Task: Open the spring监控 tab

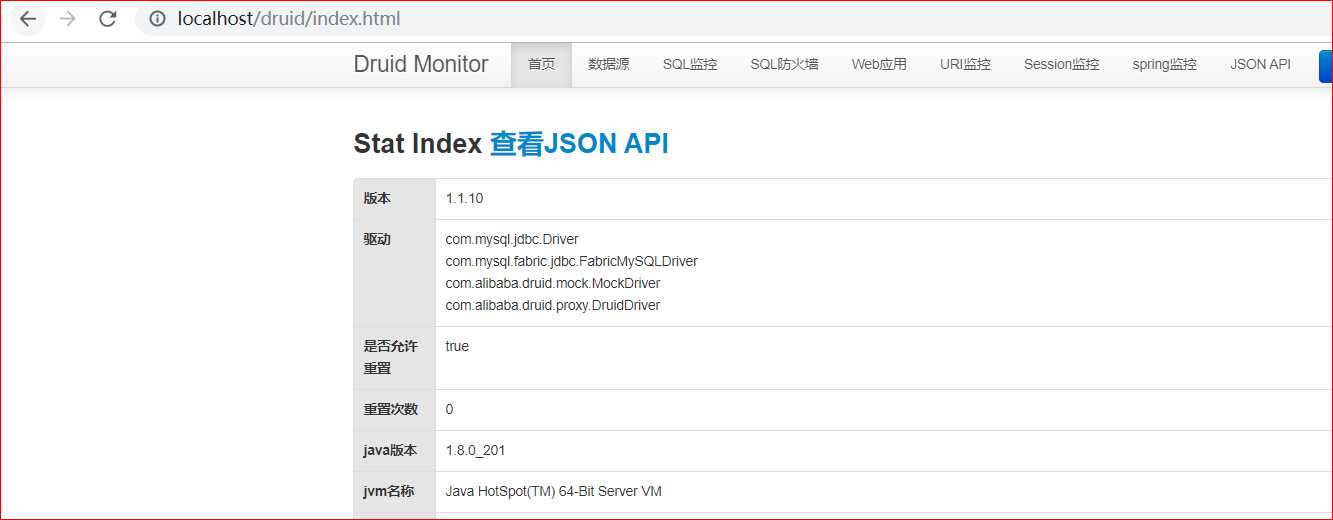Action: point(1164,64)
